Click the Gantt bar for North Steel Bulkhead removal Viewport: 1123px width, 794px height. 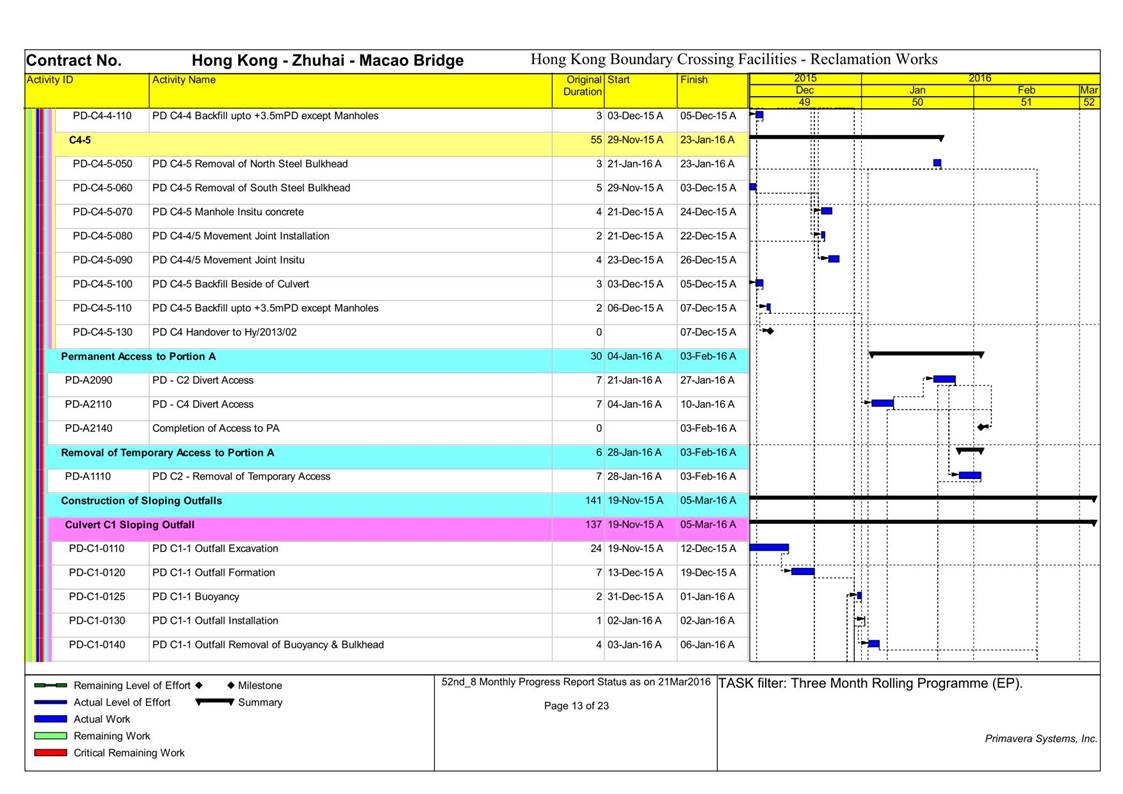938,163
